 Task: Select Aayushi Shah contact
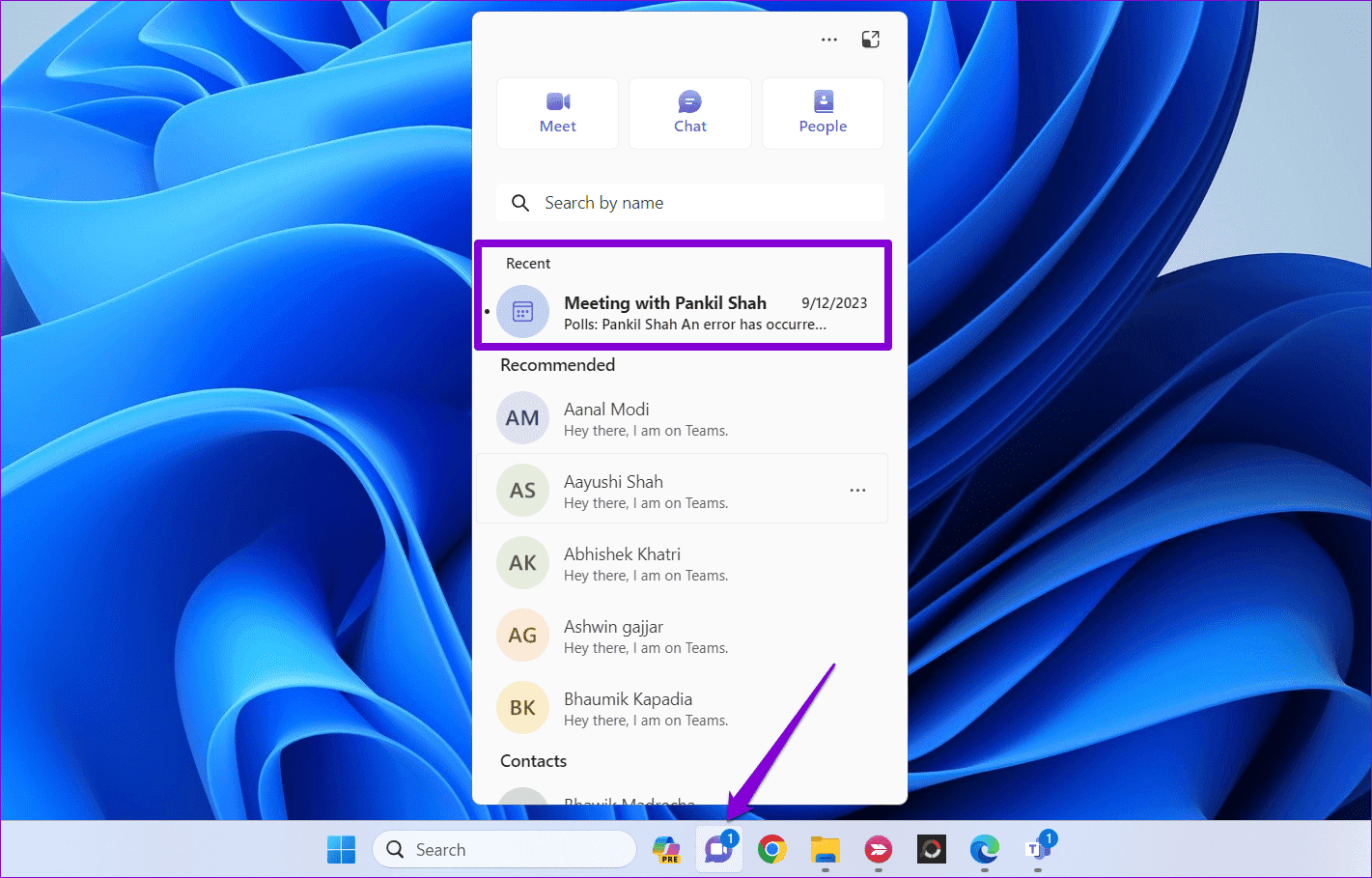pyautogui.click(x=613, y=491)
